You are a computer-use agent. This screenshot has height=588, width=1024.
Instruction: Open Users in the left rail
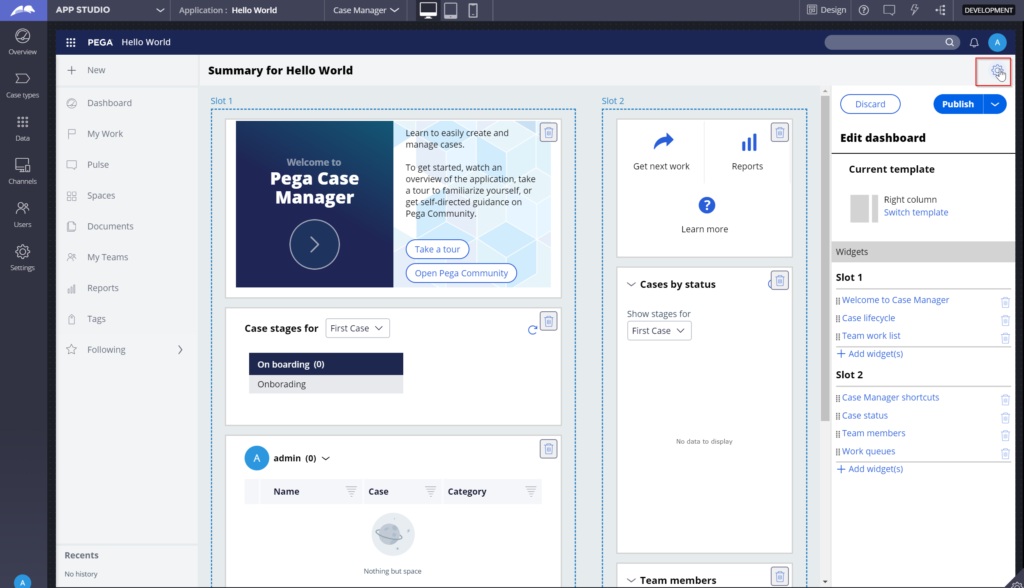pyautogui.click(x=23, y=214)
